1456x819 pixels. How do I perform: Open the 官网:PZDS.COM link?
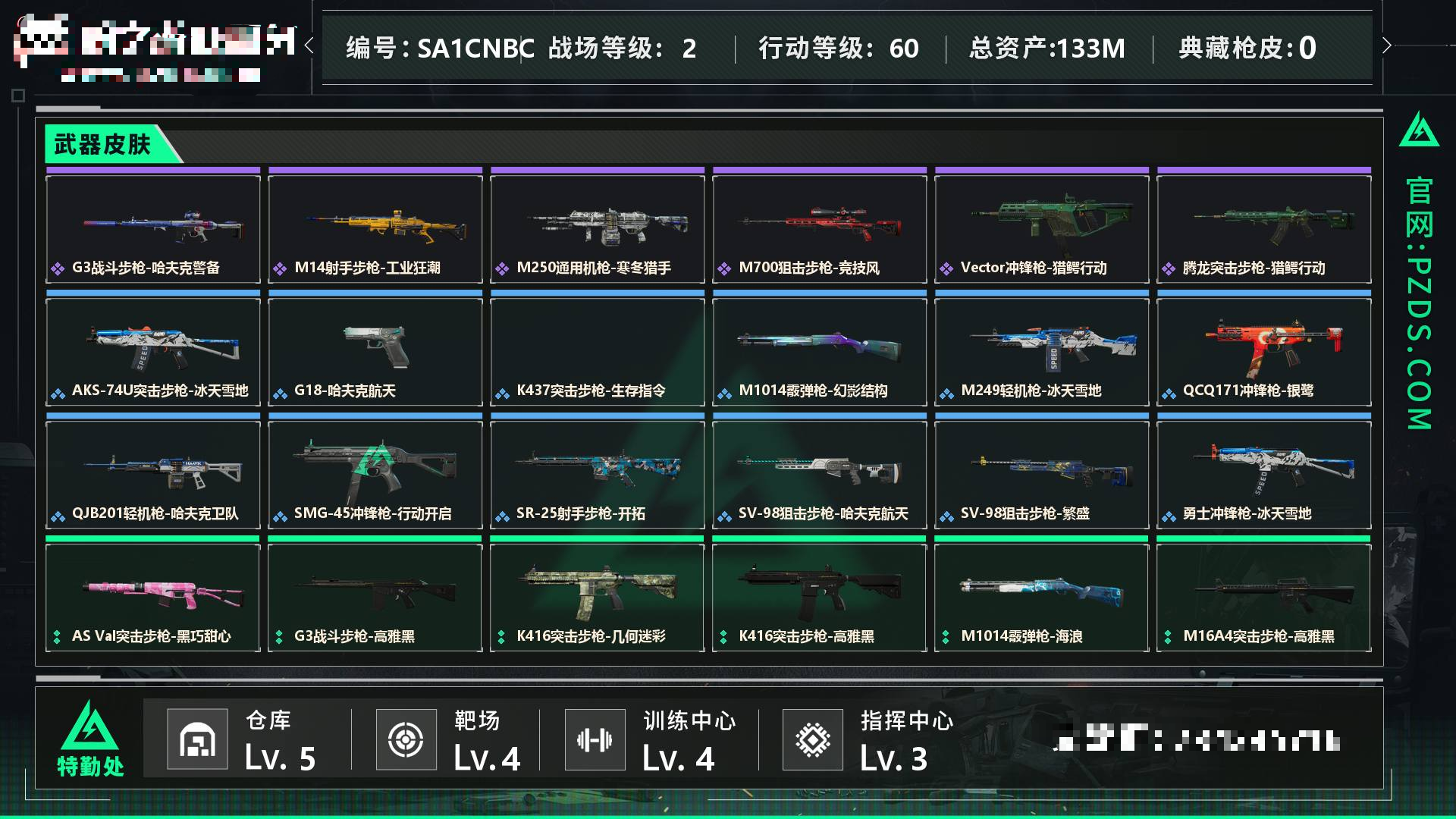[1419, 303]
